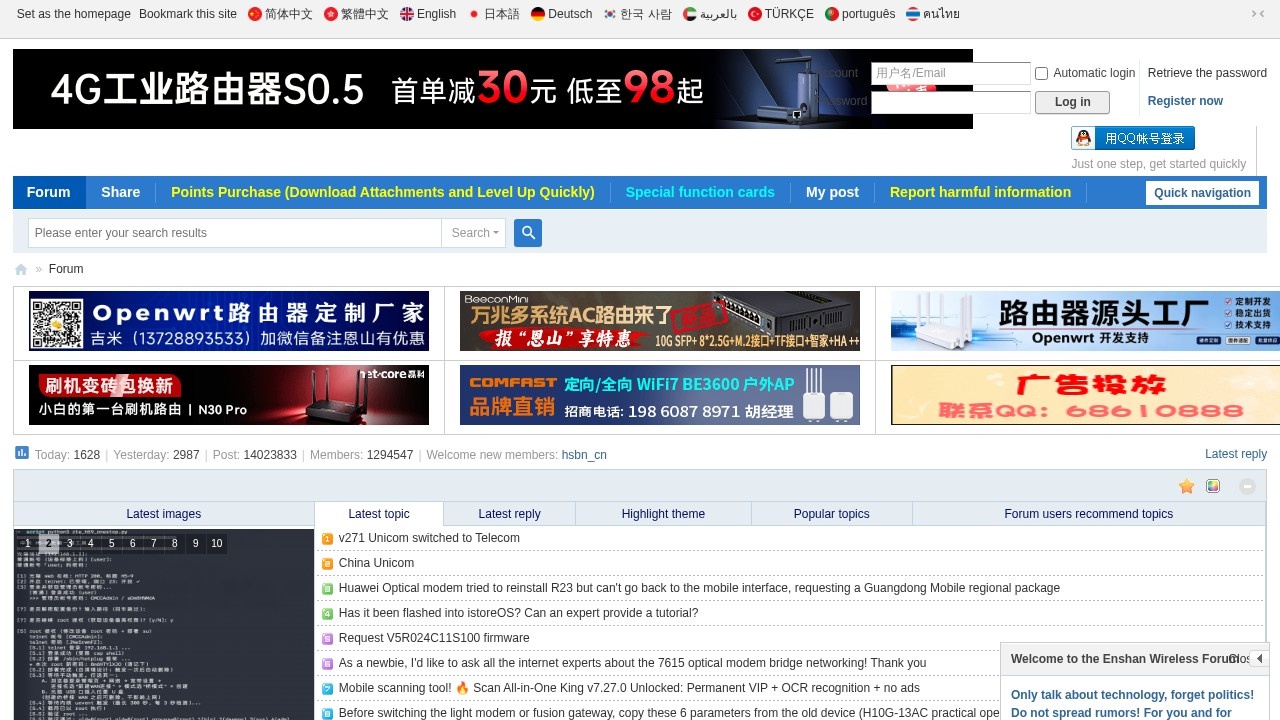The height and width of the screenshot is (720, 1280).
Task: Click icon beside 7615 optical modem topic
Action: pyautogui.click(x=327, y=664)
